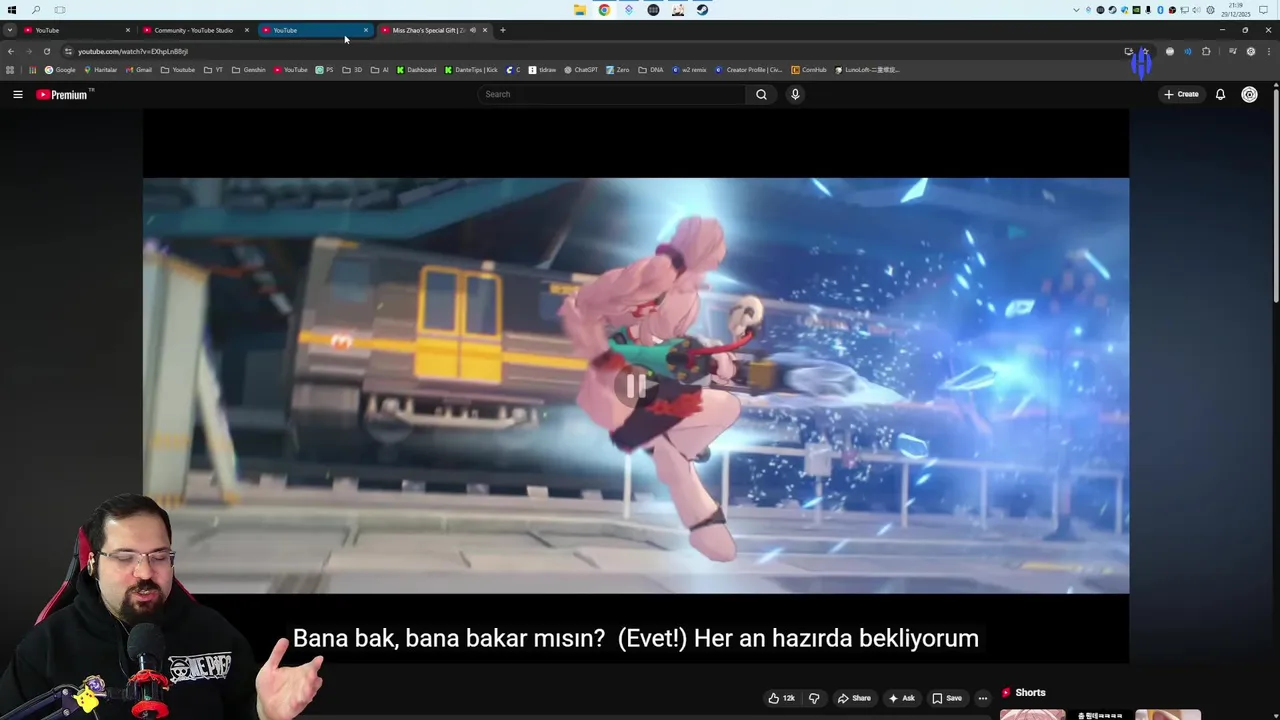Open the w2 remix bookmark
The width and height of the screenshot is (1280, 720).
(x=690, y=70)
